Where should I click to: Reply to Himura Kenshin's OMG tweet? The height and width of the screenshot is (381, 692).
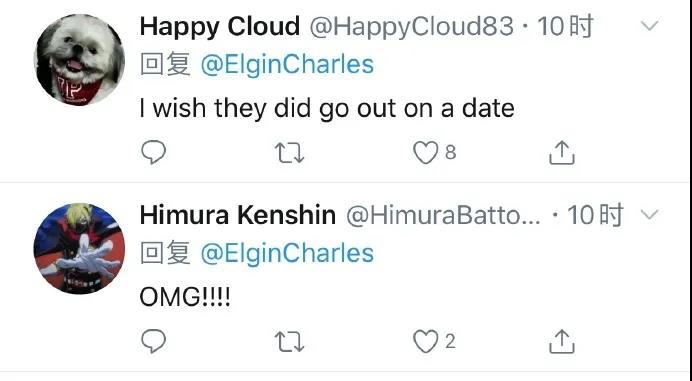[x=153, y=341]
